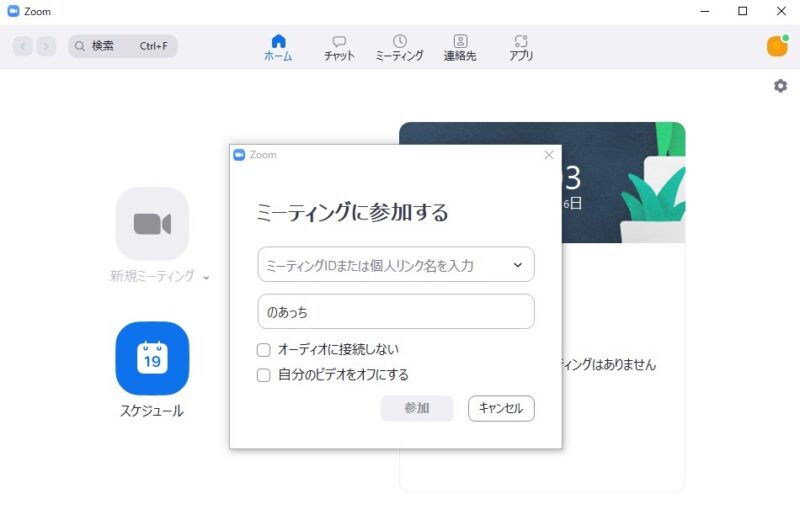Maximize the Zoom main window
Screen dimensions: 800x520
[x=743, y=11]
